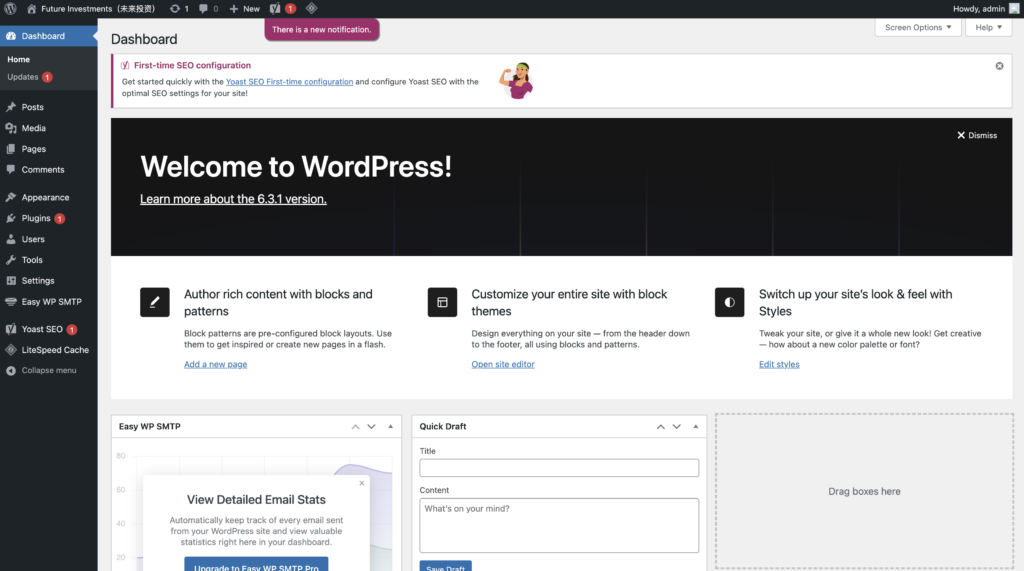Click the Save Draft button
The height and width of the screenshot is (571, 1024).
point(445,567)
